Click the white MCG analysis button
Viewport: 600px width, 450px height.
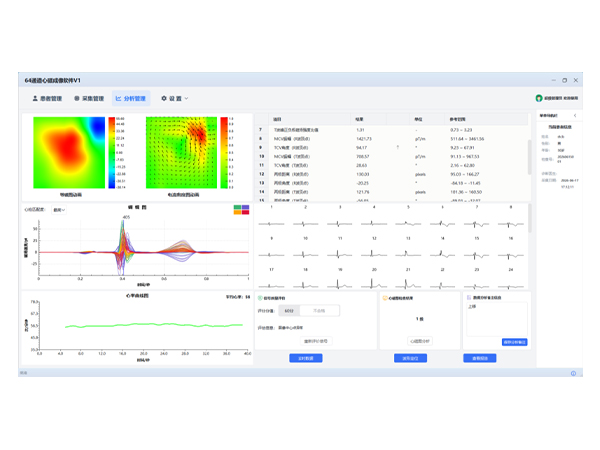pyautogui.click(x=420, y=341)
